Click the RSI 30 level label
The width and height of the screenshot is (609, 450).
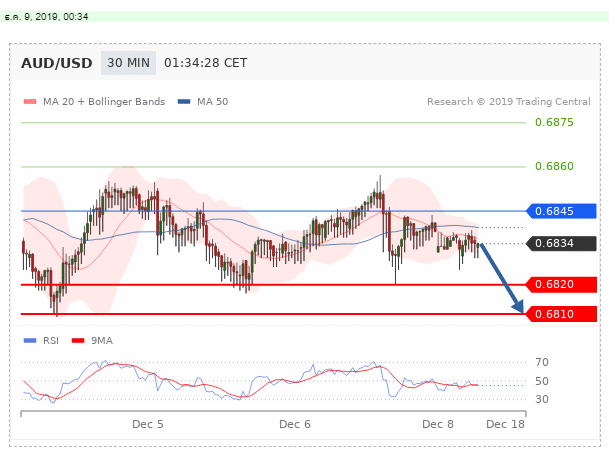[x=542, y=399]
